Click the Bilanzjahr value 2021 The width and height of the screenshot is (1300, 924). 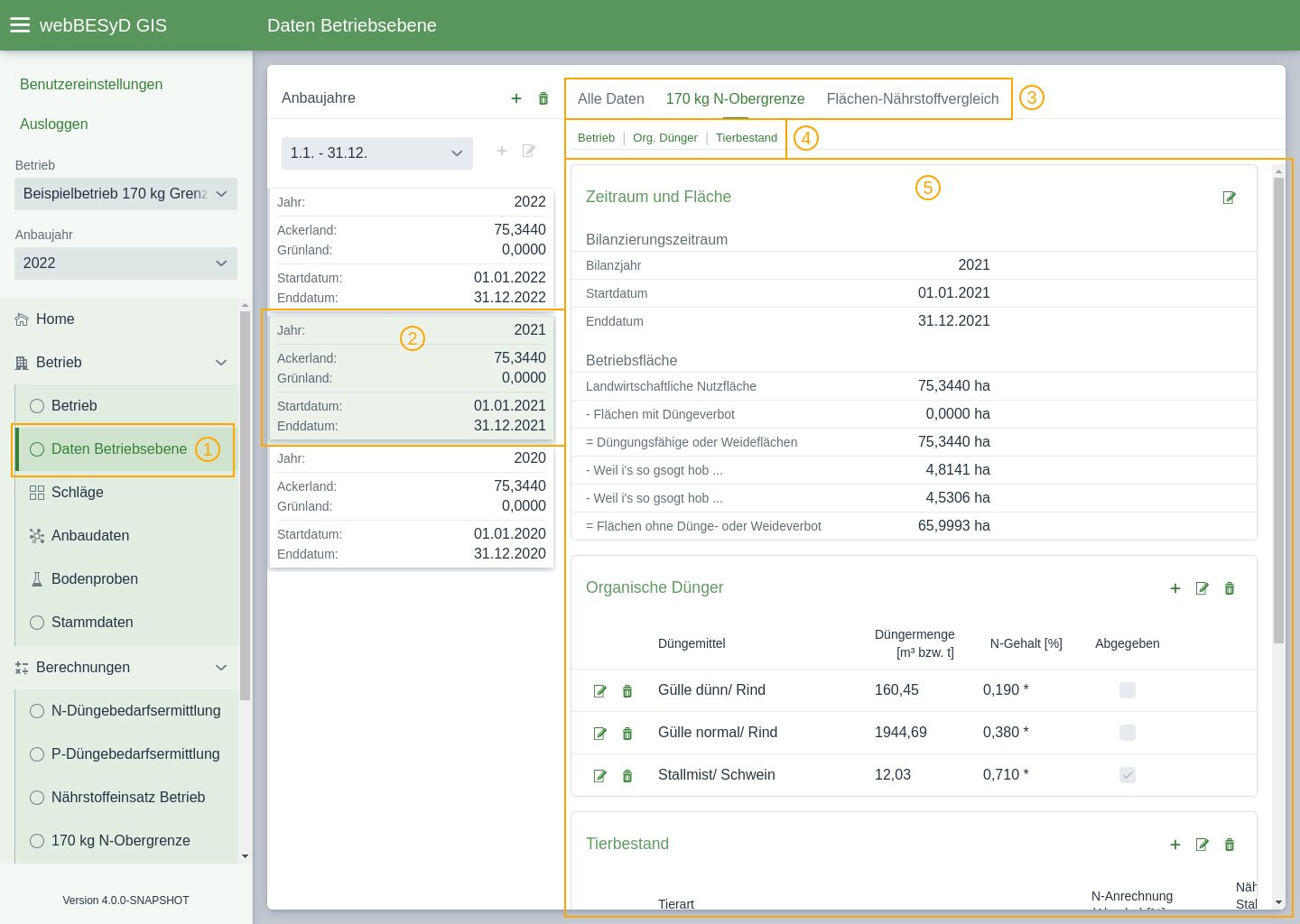[974, 265]
